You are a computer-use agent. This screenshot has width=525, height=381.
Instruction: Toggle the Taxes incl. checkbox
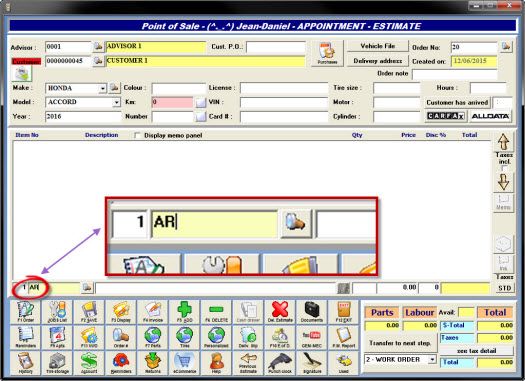pyautogui.click(x=504, y=168)
